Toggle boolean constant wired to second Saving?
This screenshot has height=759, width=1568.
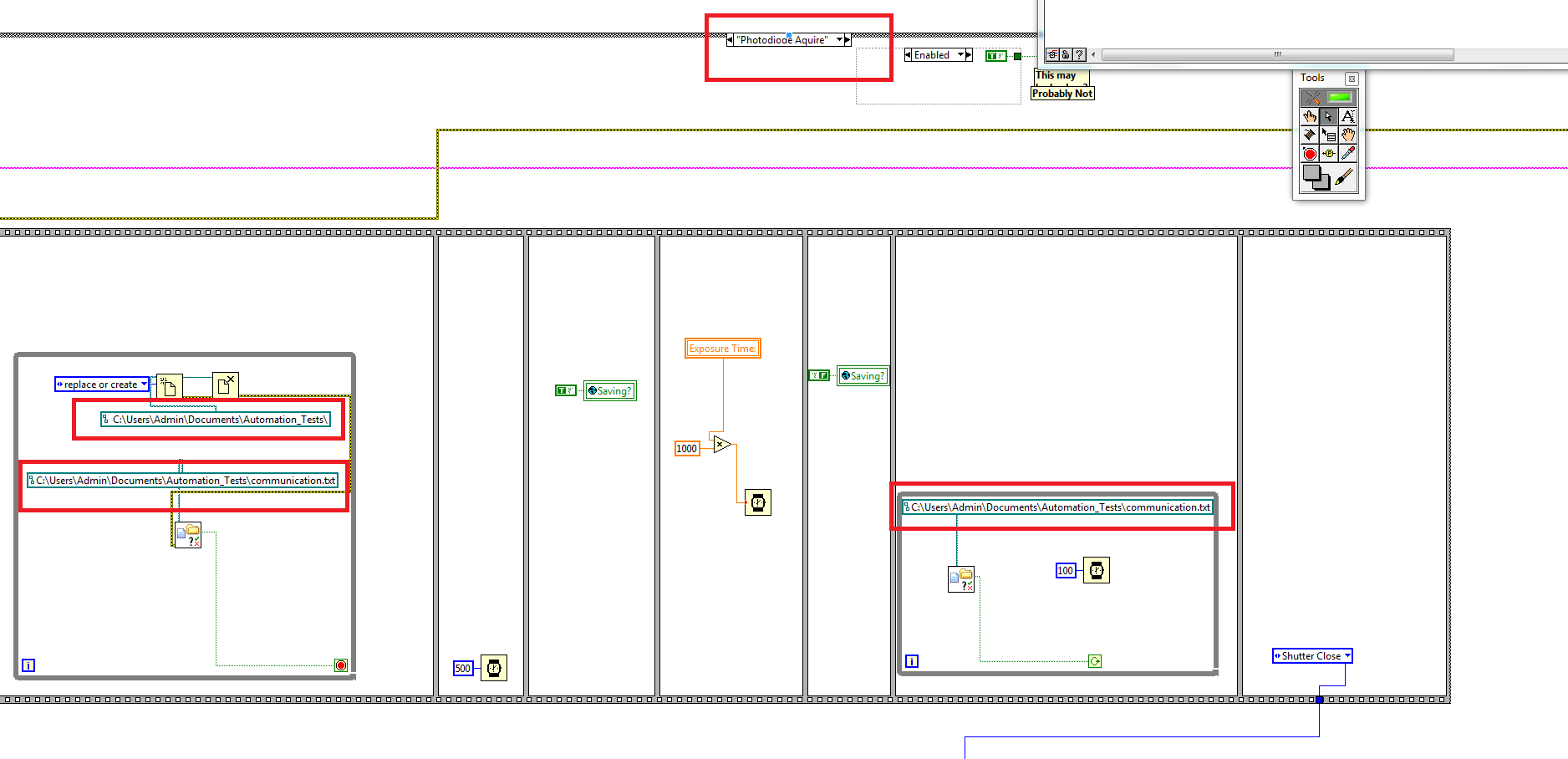click(x=819, y=375)
